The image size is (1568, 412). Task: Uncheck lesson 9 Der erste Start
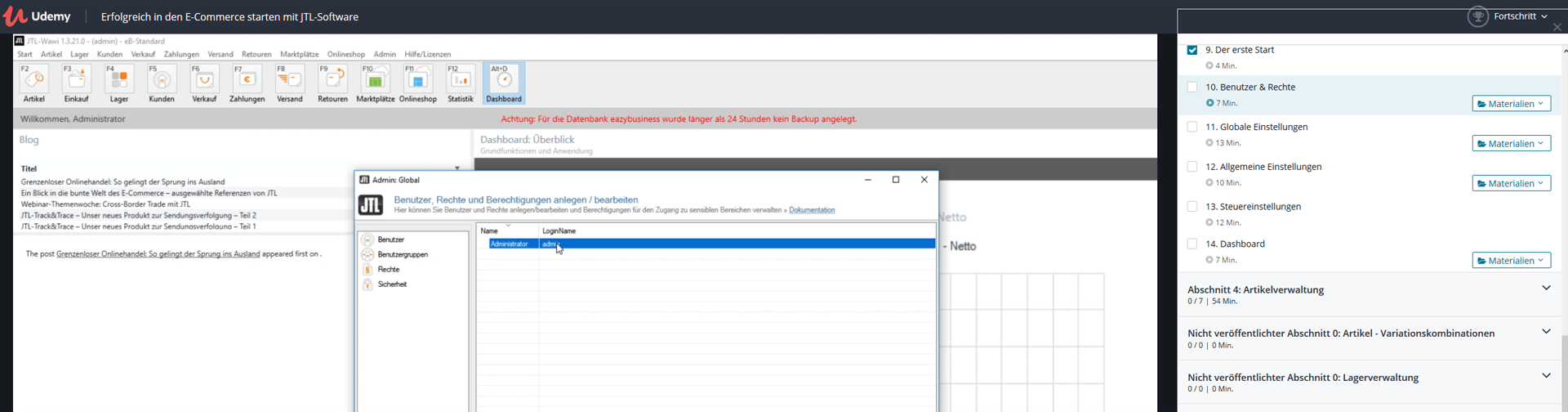pyautogui.click(x=1192, y=50)
